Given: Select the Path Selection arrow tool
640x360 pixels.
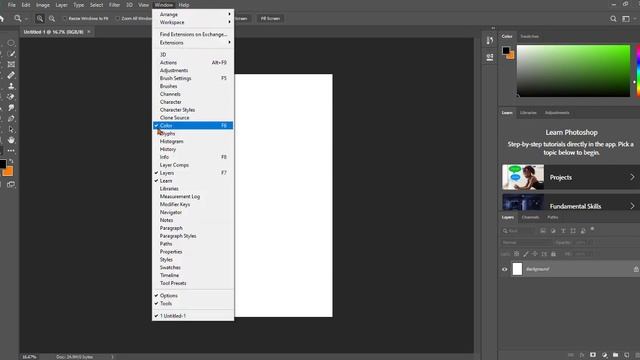Looking at the screenshot, I should click(11, 129).
